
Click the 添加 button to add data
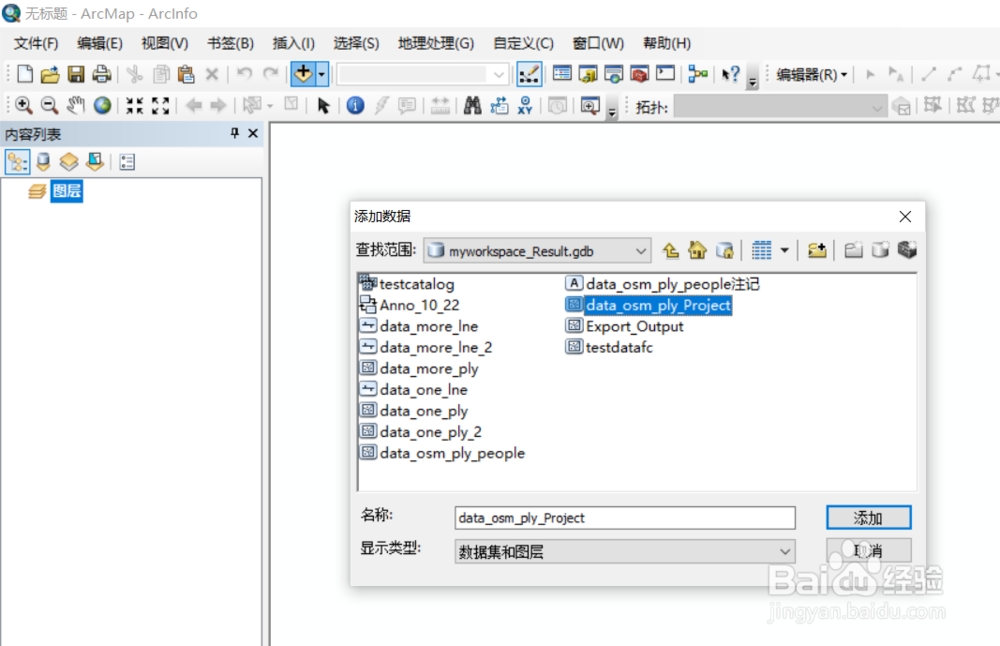tap(868, 517)
